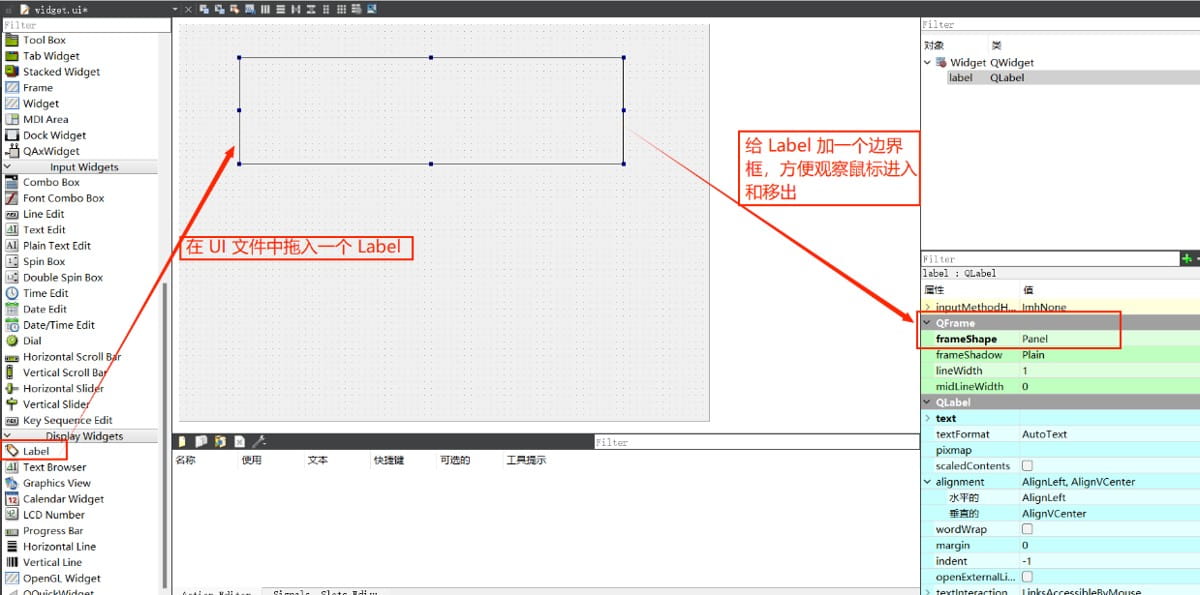Image resolution: width=1200 pixels, height=595 pixels.
Task: Collapse the Widget QWidget tree node
Action: click(928, 62)
